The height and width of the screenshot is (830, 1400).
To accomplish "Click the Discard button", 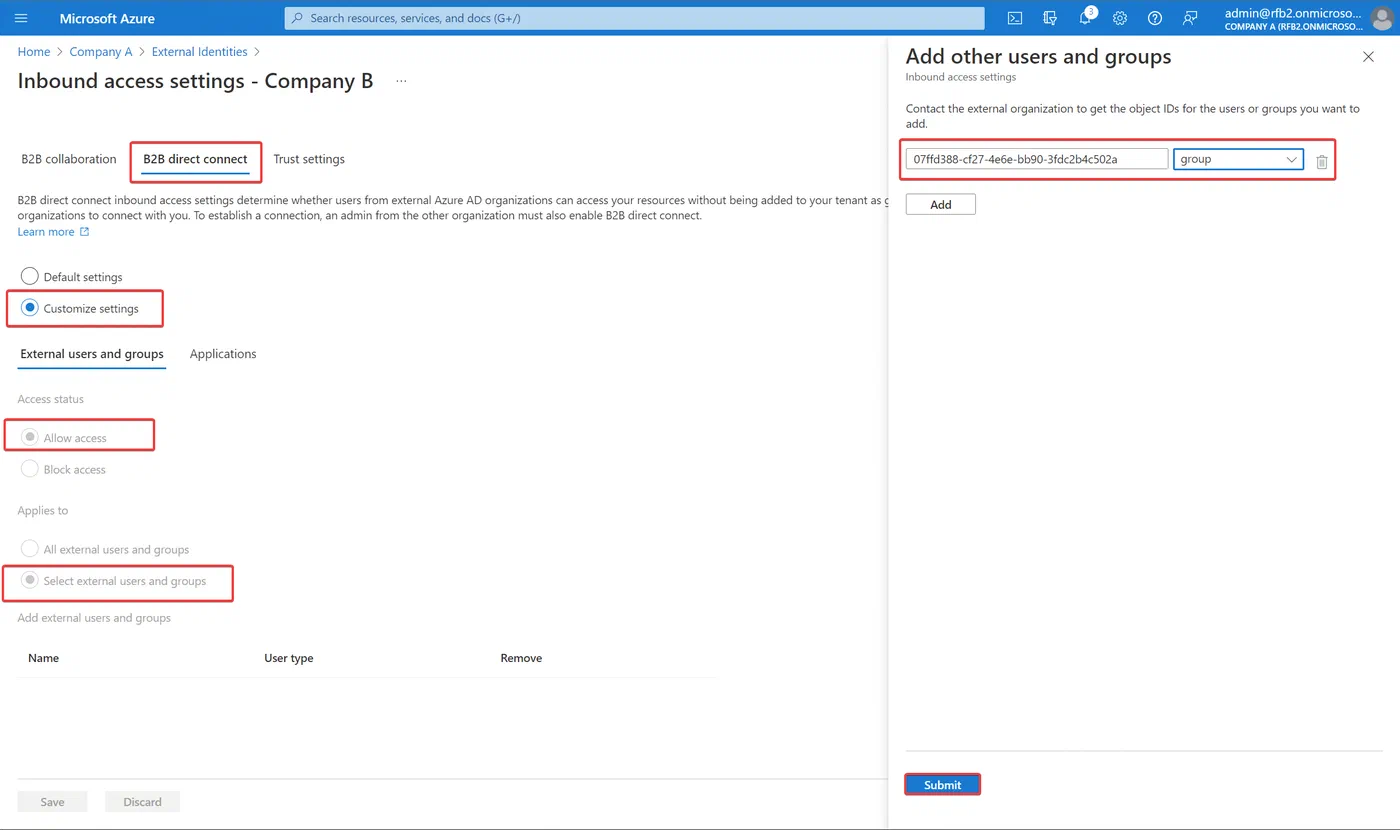I will click(142, 802).
